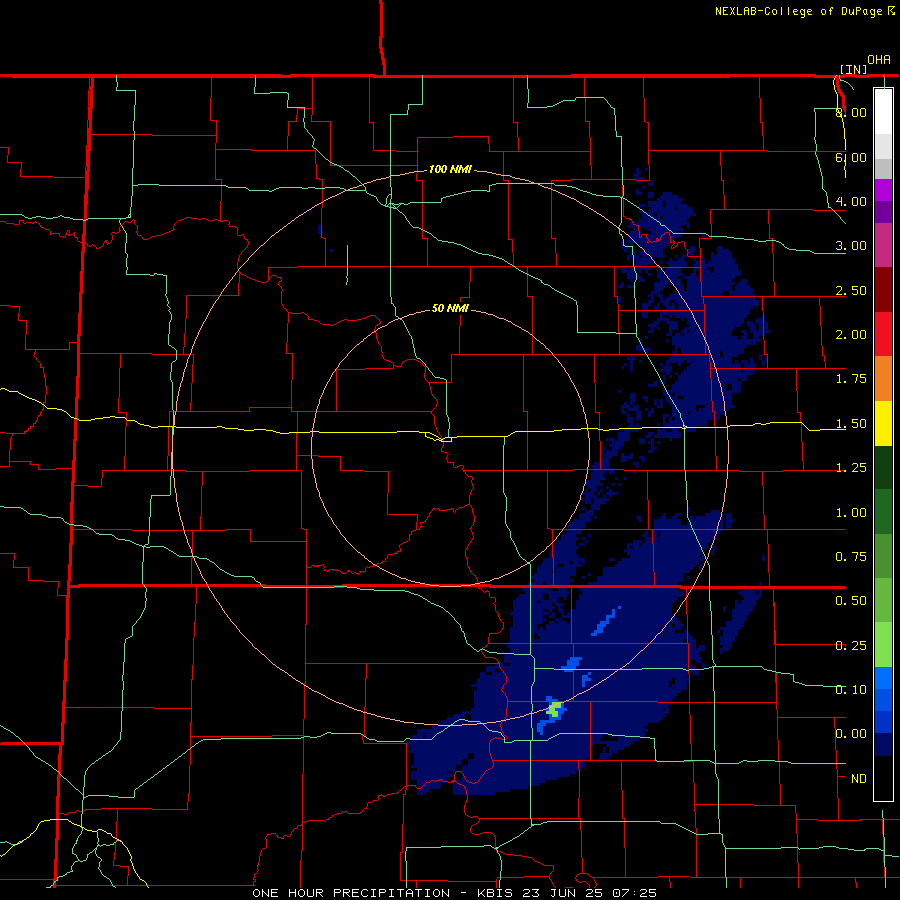This screenshot has height=900, width=900.
Task: Click the 2.50 legend value
Action: coord(851,290)
